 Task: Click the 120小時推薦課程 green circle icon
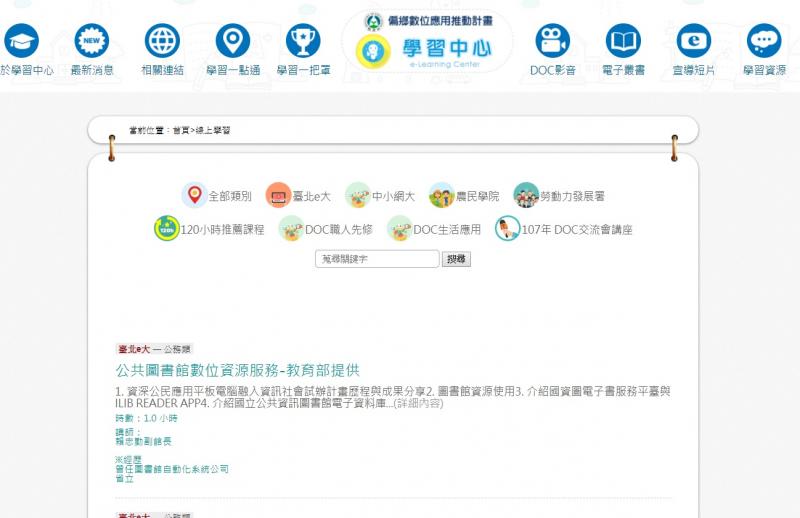[x=167, y=228]
